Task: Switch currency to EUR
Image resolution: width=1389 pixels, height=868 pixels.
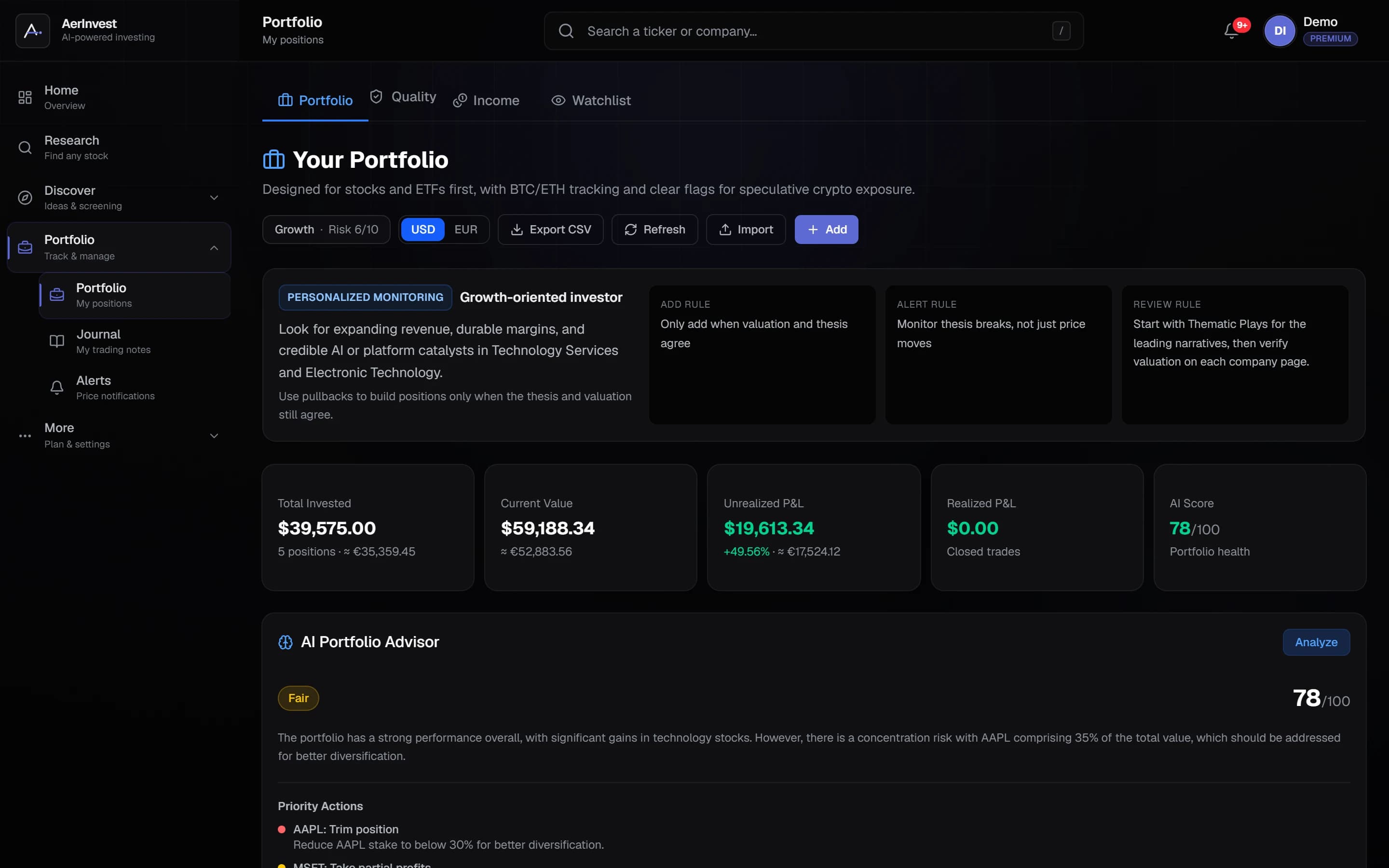Action: point(465,230)
